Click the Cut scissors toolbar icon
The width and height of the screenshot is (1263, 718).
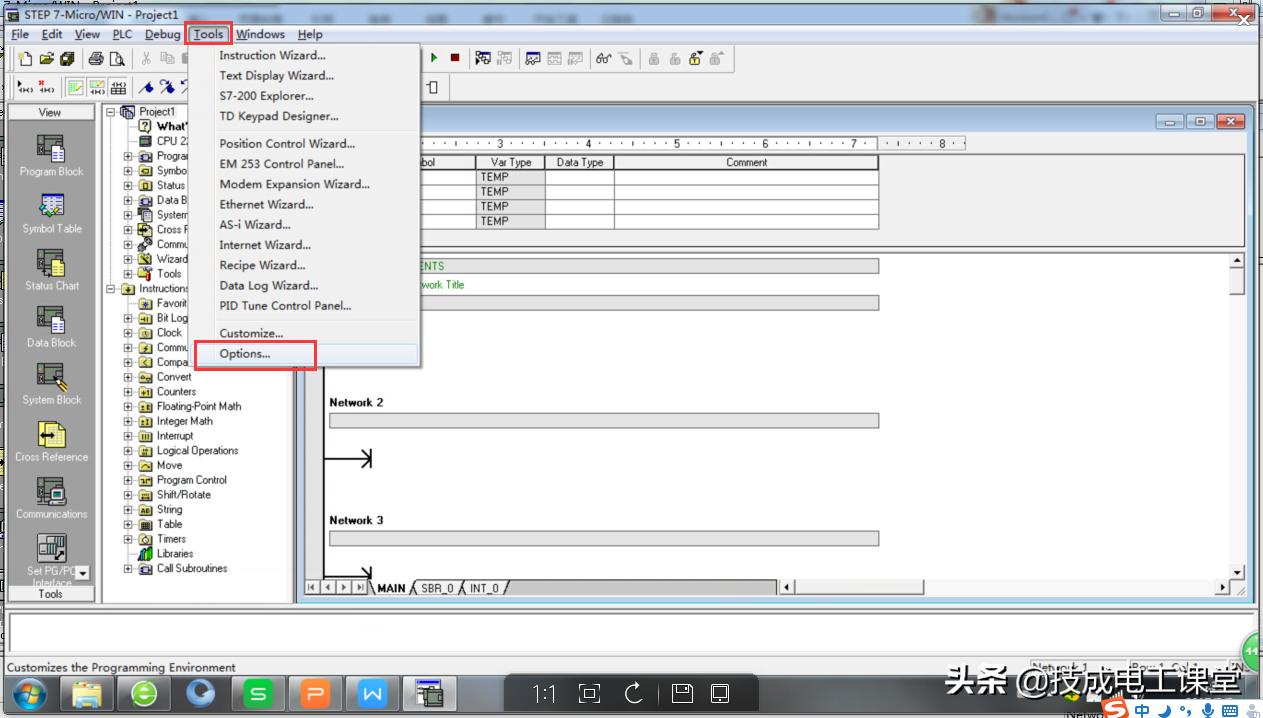[x=146, y=58]
